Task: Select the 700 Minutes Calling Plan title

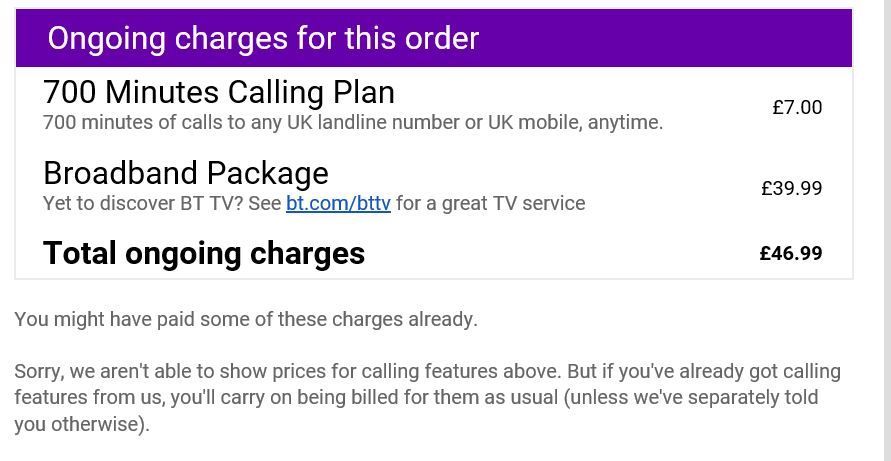Action: point(219,92)
